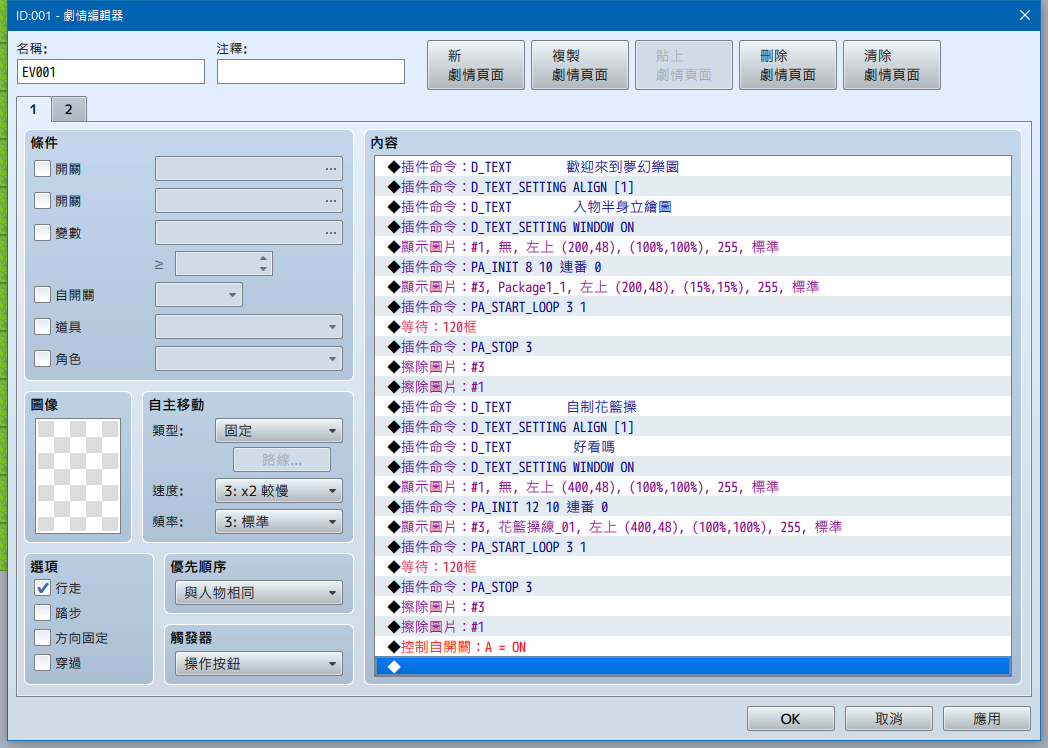Open the second 開關 ellipsis selector
This screenshot has width=1048, height=748.
249,201
